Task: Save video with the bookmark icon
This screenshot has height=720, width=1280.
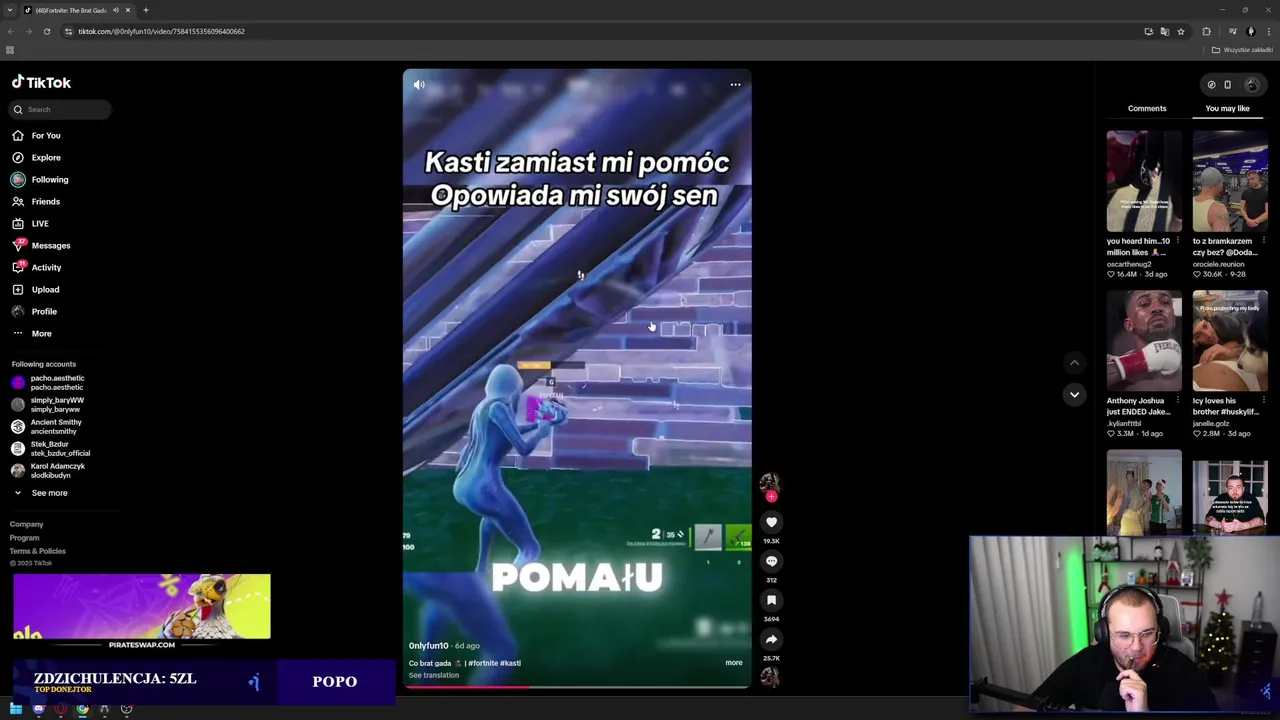Action: click(771, 600)
